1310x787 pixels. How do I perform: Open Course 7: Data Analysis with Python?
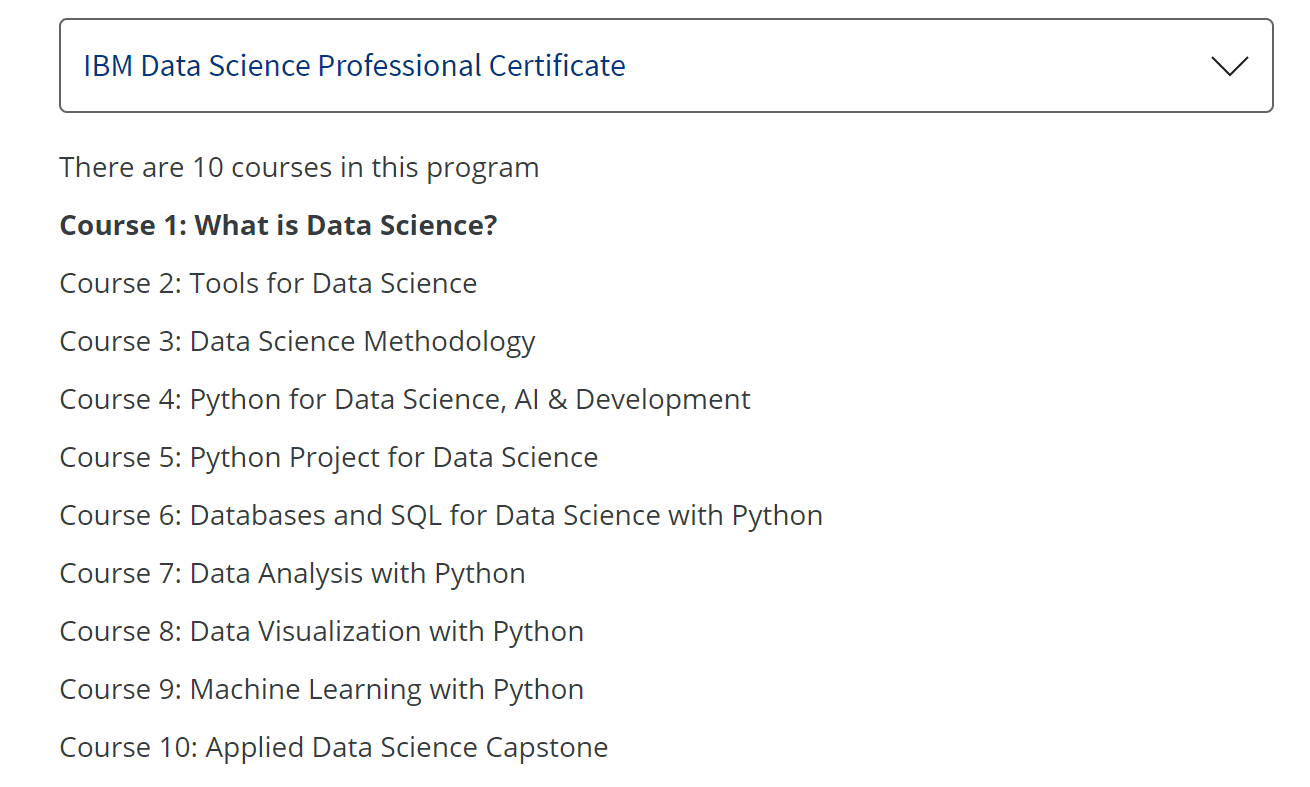click(x=292, y=573)
